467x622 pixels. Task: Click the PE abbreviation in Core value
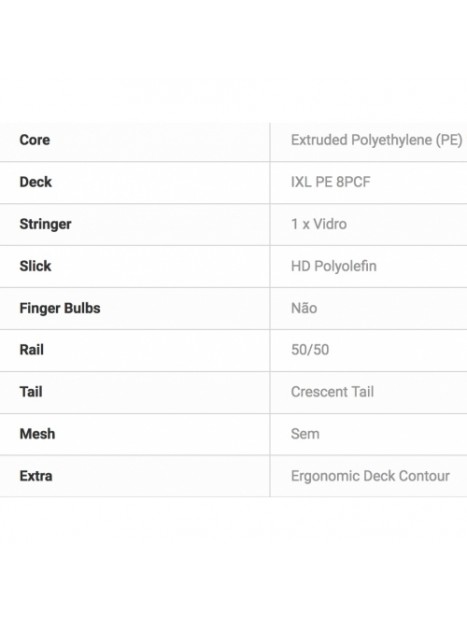(449, 140)
